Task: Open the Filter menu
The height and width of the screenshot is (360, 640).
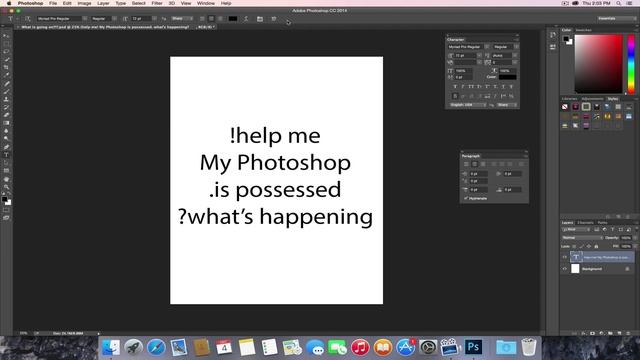Action: (x=157, y=3)
